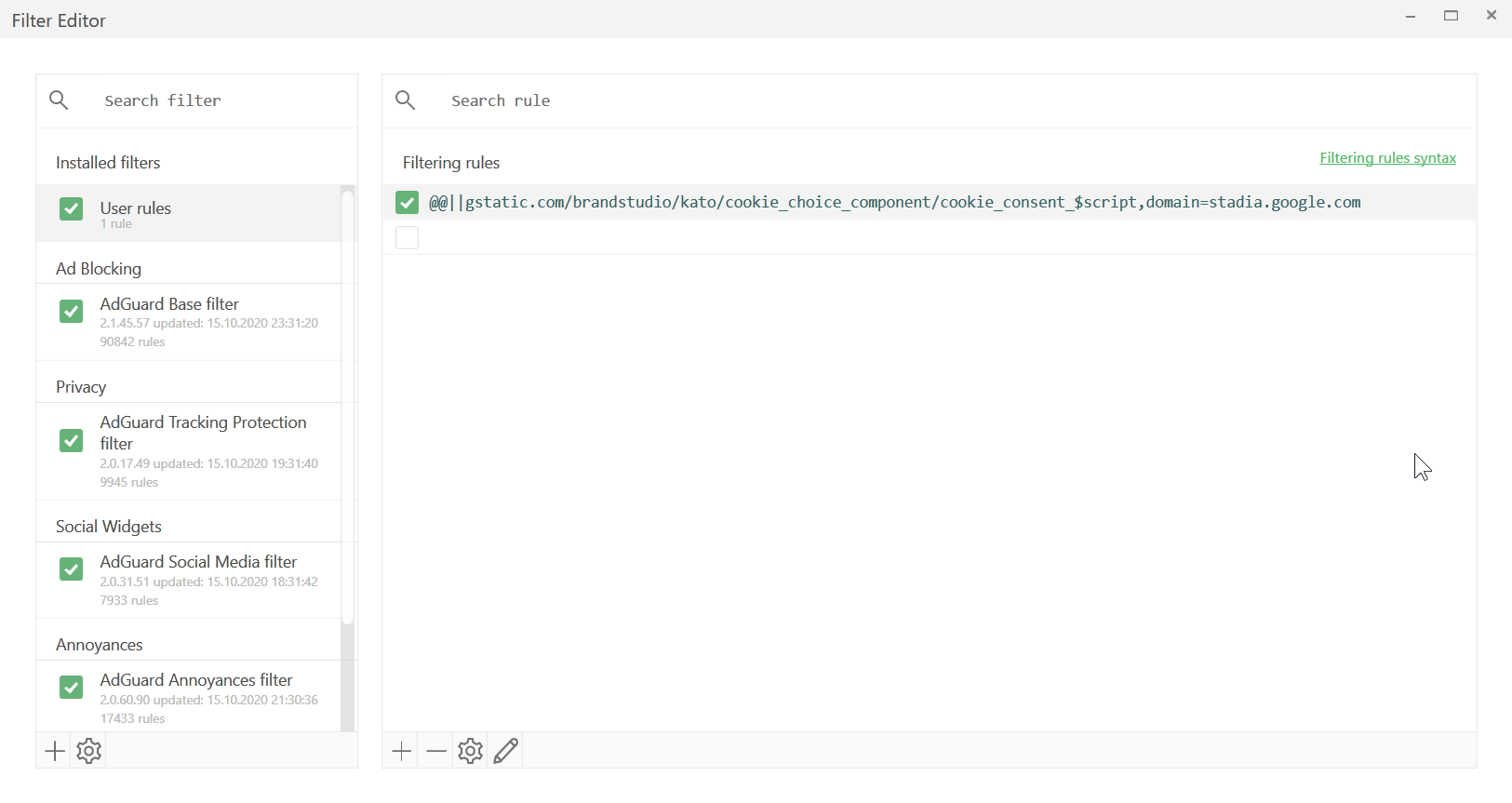Click the installed filters list scrollbar
The width and height of the screenshot is (1512, 803).
click(348, 407)
